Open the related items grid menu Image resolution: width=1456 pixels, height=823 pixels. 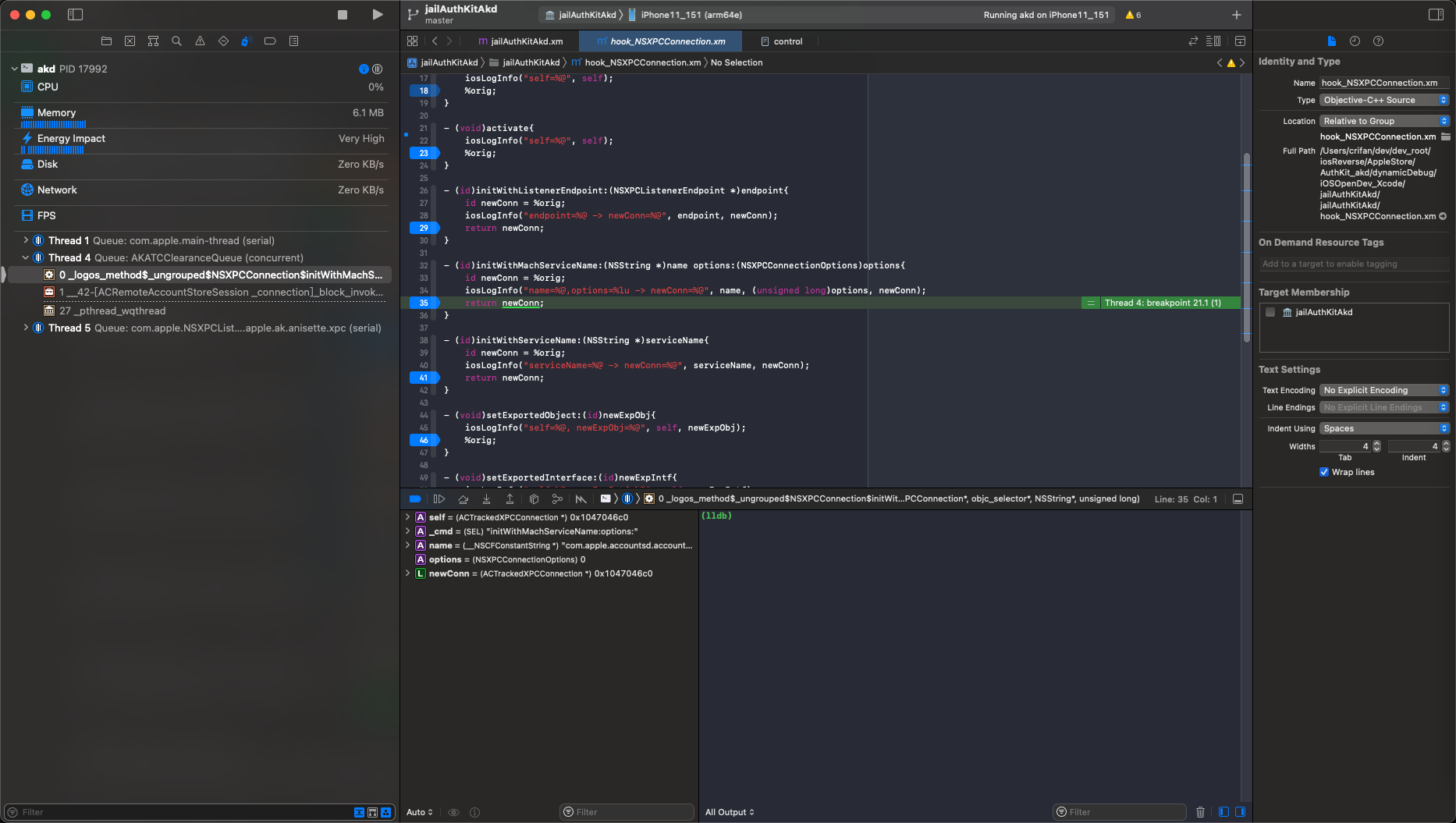[x=412, y=41]
